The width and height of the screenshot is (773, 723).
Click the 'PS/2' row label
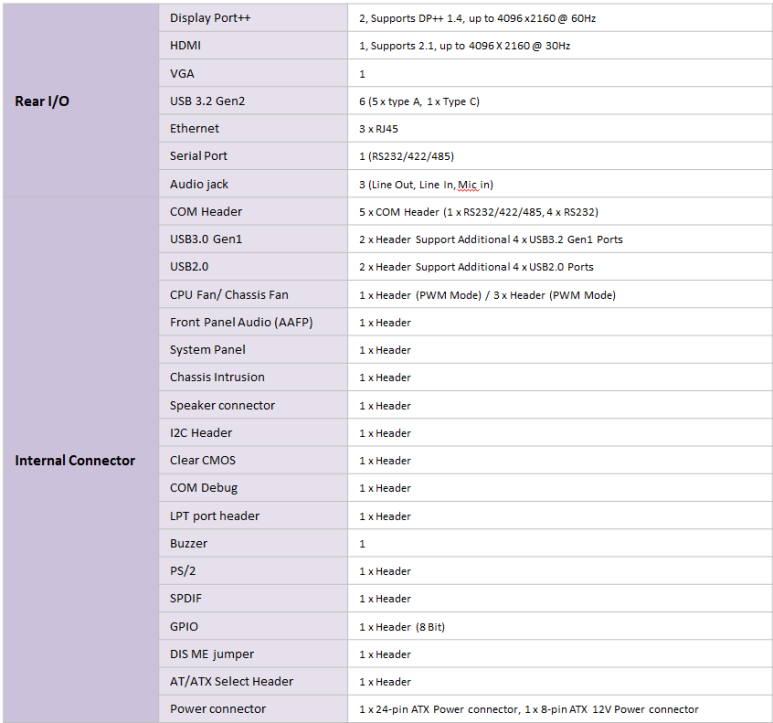pyautogui.click(x=183, y=571)
